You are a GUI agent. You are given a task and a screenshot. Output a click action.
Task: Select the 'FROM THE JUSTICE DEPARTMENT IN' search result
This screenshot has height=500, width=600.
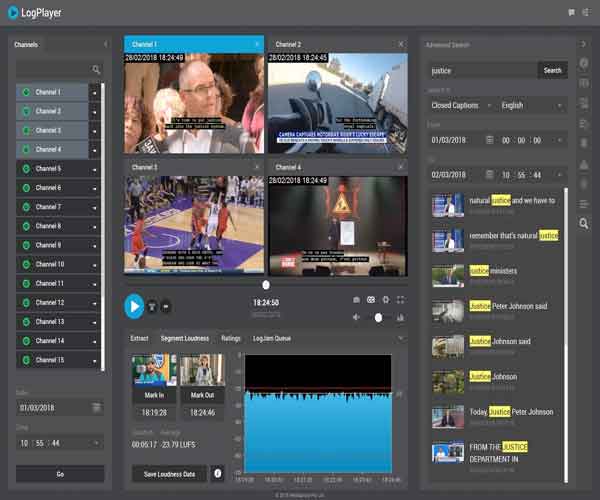click(497, 453)
